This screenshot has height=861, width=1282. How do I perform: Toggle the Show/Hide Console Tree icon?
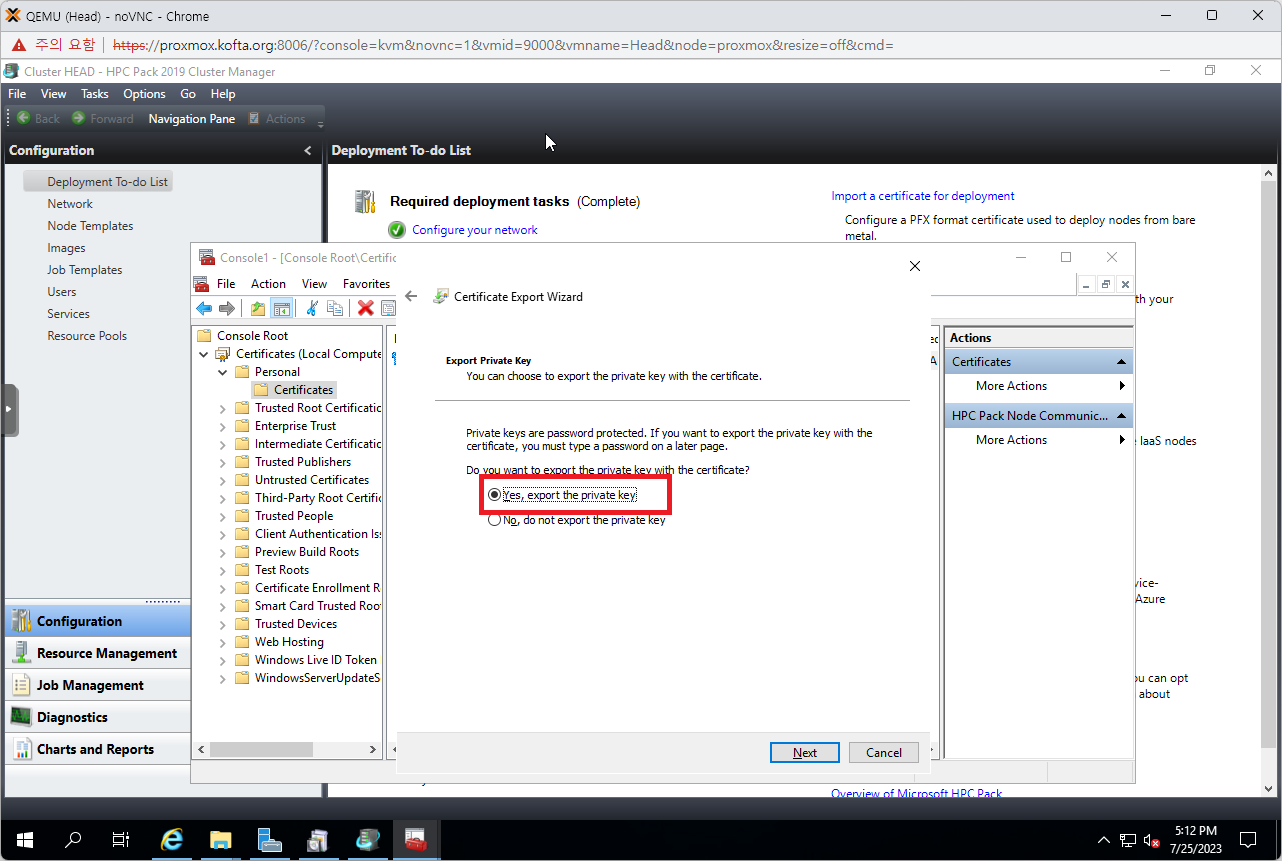tap(282, 308)
